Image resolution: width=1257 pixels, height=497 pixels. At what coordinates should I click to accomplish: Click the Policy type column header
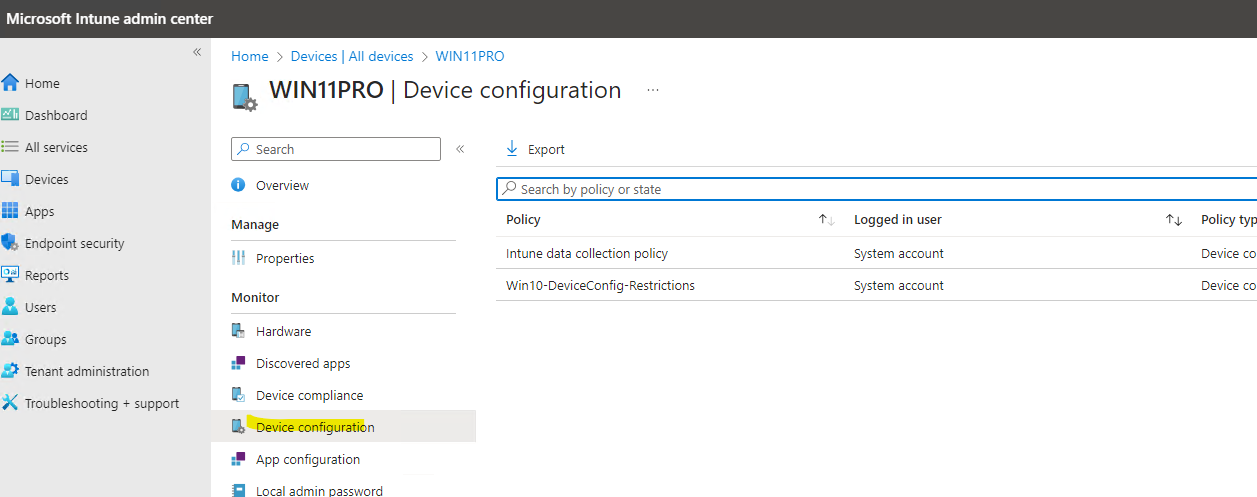point(1229,220)
